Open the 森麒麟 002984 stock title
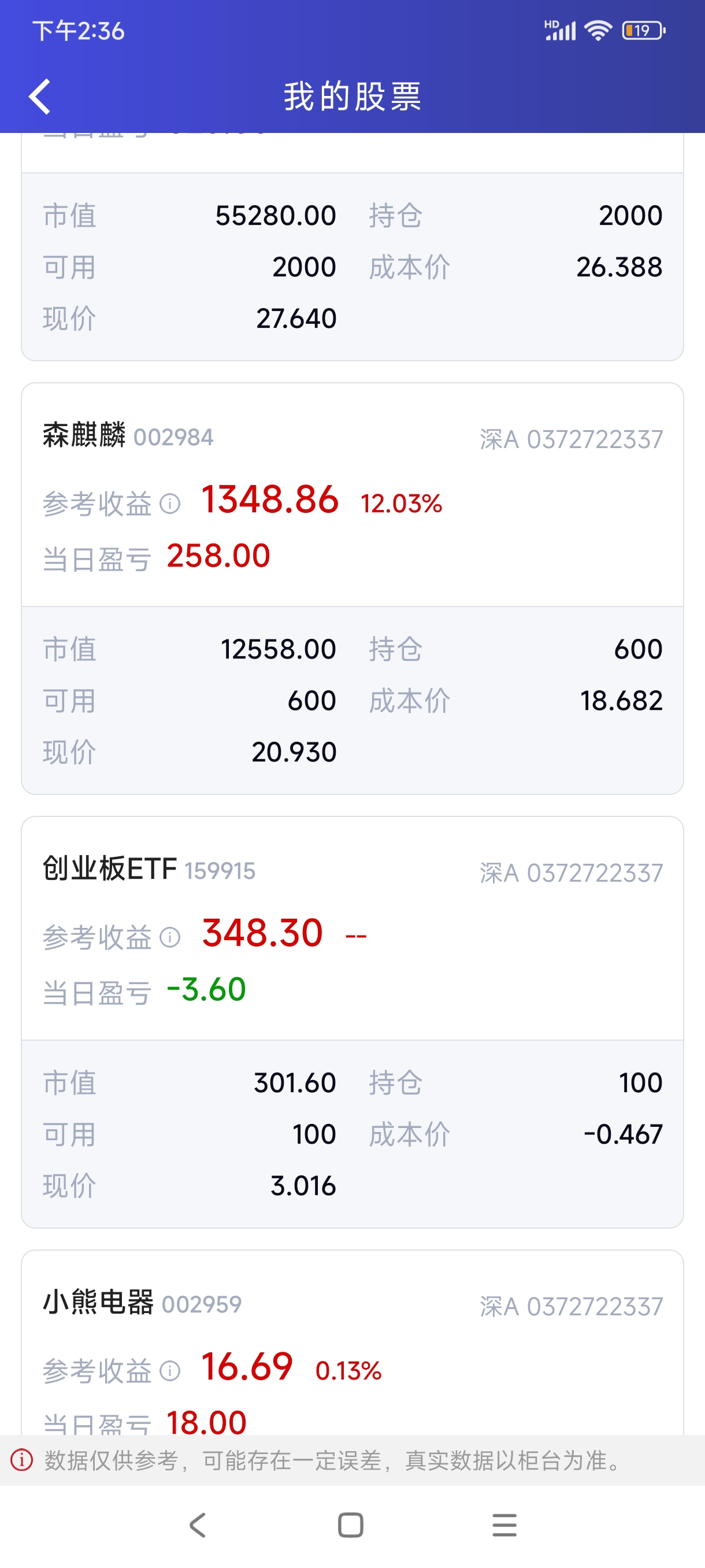 tap(128, 436)
